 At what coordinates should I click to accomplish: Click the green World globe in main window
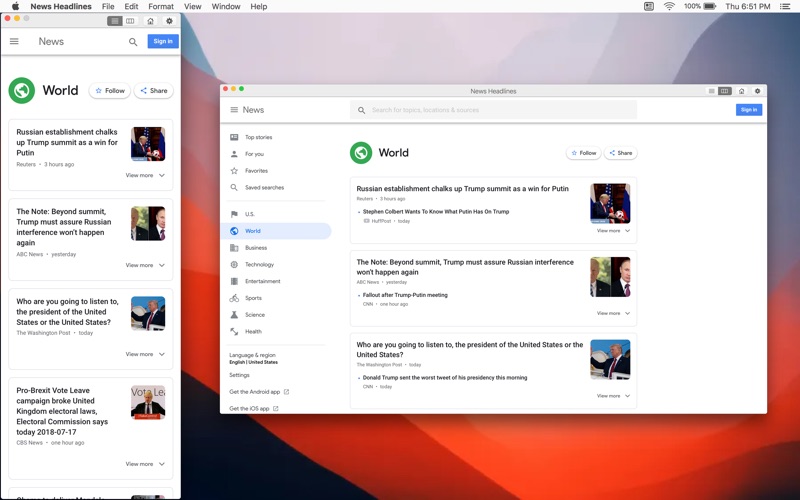point(361,153)
